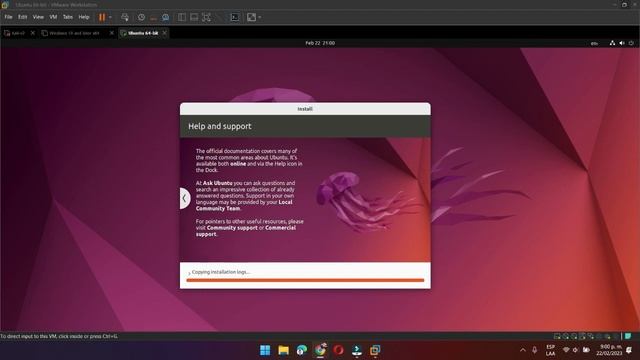Image resolution: width=640 pixels, height=360 pixels.
Task: Send Ctrl+Alt+Del to the virtual machine
Action: point(125,17)
